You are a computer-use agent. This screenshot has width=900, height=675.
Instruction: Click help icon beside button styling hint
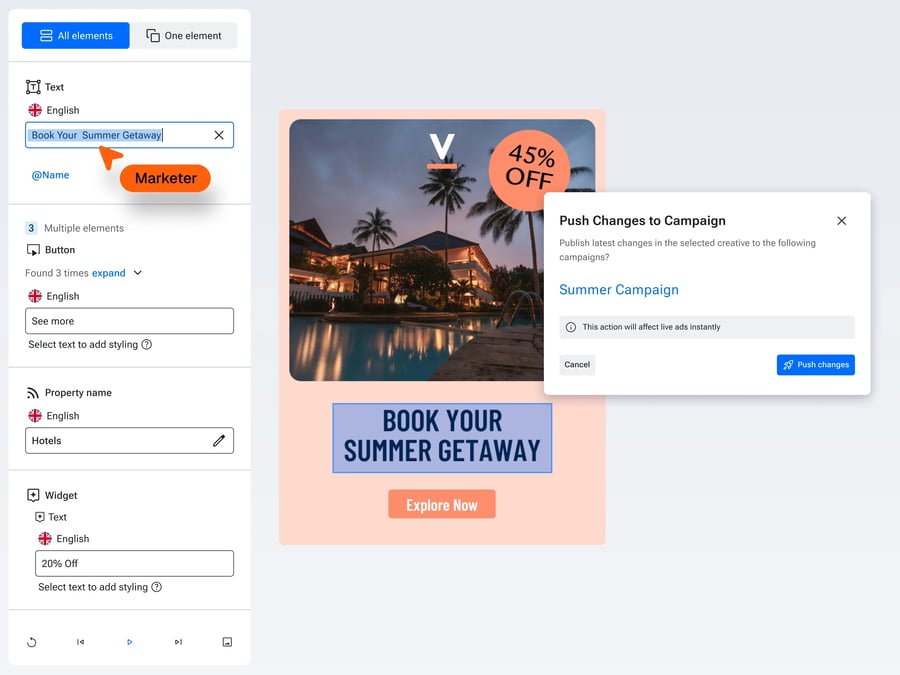(x=147, y=344)
